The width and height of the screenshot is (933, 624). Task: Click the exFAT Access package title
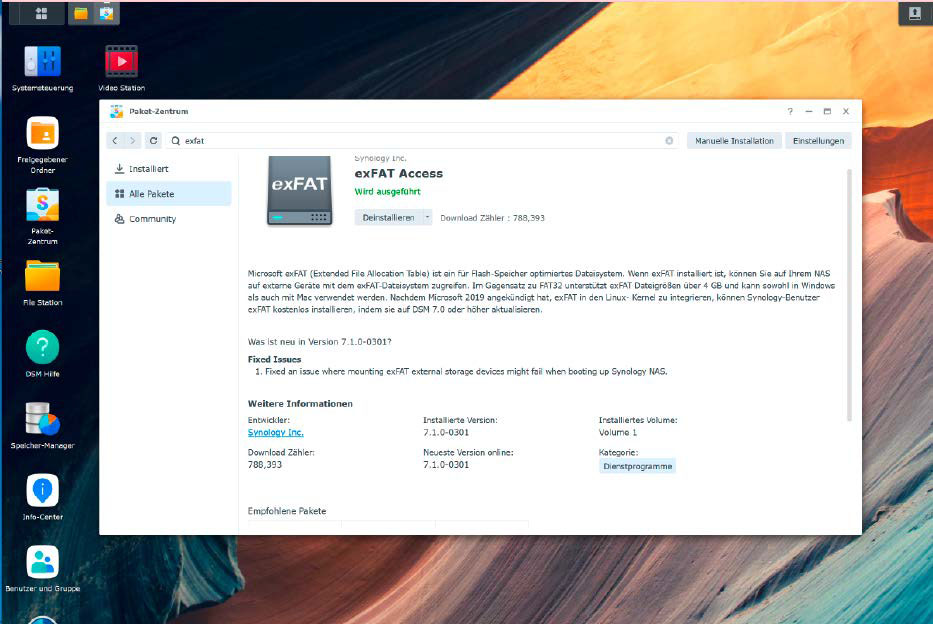point(399,174)
